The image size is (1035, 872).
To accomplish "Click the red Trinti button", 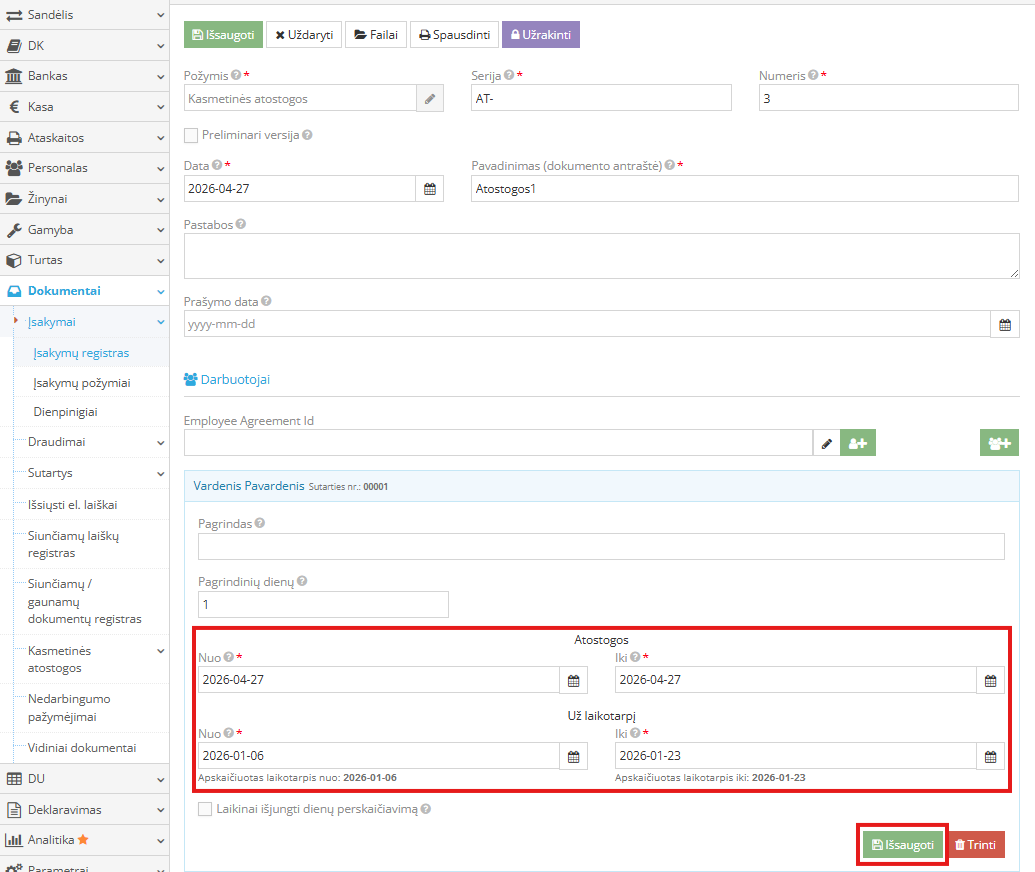I will [x=975, y=845].
